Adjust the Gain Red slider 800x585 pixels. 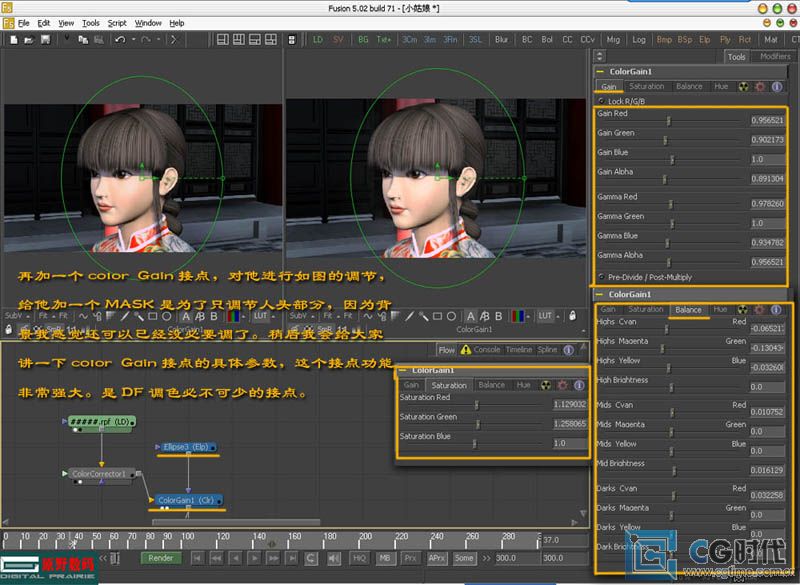coord(669,121)
